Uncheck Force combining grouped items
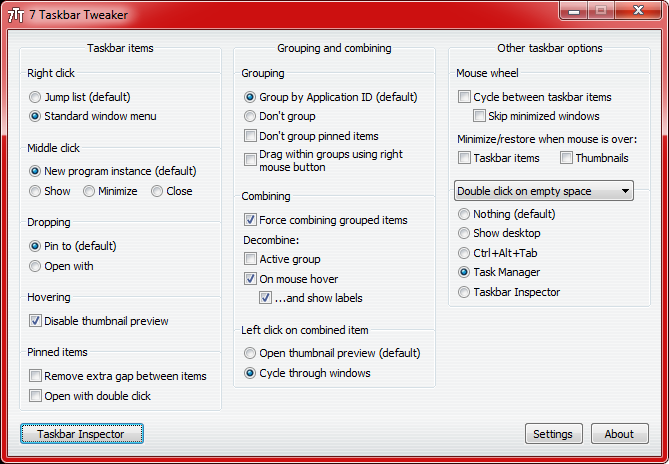The height and width of the screenshot is (464, 669). tap(250, 220)
